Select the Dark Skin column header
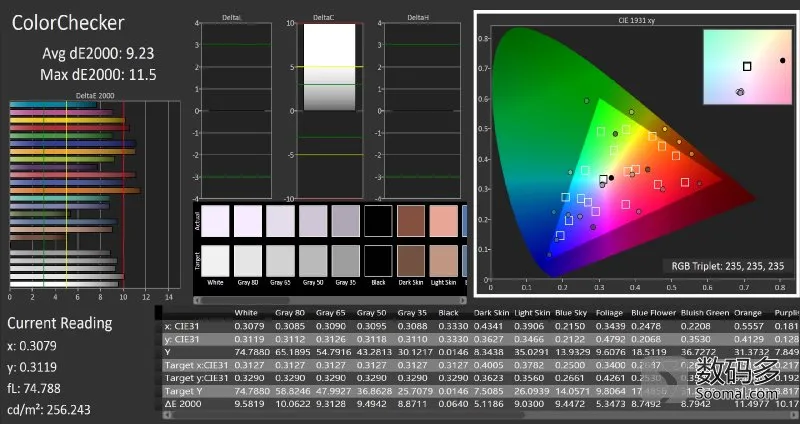Image resolution: width=800 pixels, height=424 pixels. click(491, 313)
